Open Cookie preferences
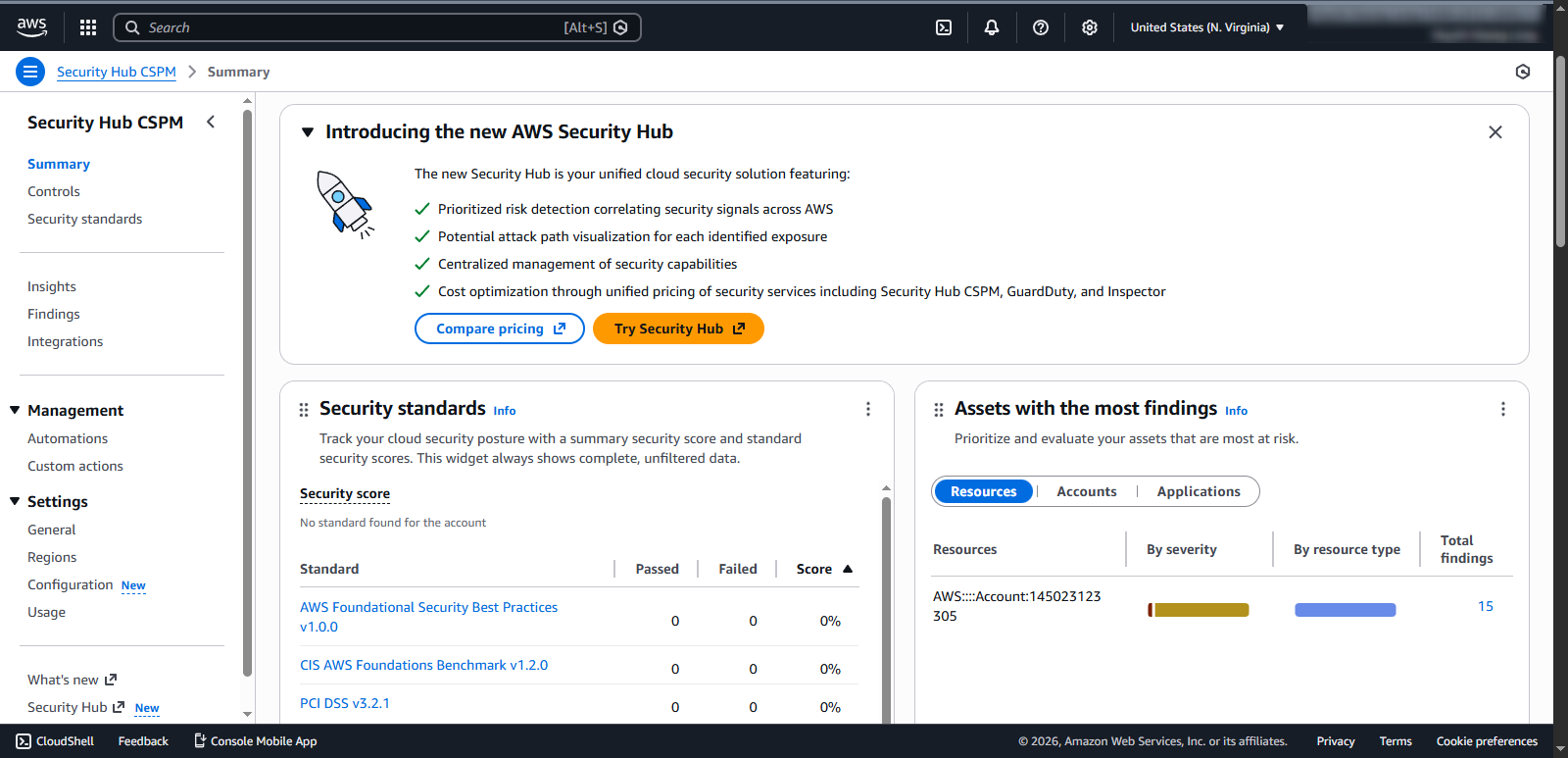This screenshot has width=1568, height=758. pos(1487,741)
